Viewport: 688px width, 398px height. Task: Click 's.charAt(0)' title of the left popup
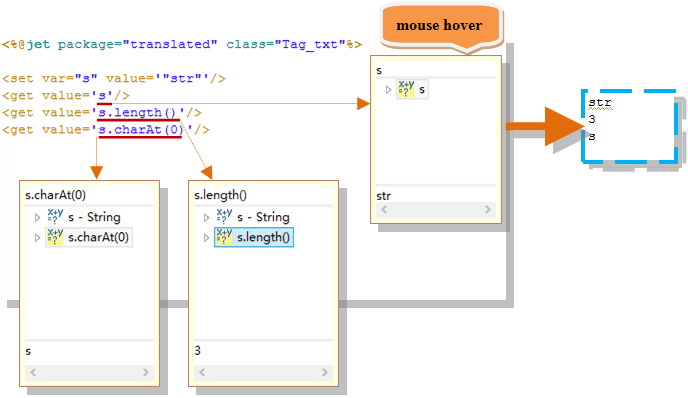[55, 195]
